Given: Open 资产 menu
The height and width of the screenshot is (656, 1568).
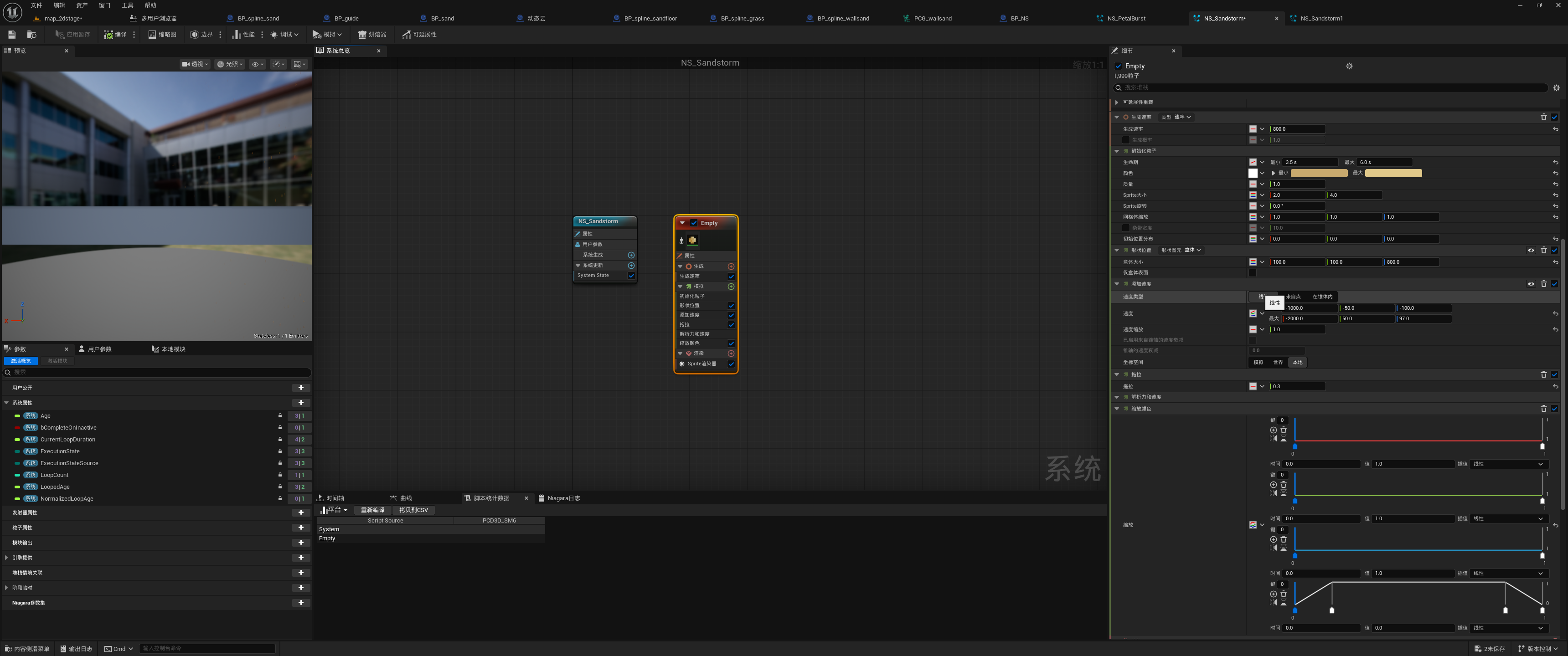Looking at the screenshot, I should (82, 5).
